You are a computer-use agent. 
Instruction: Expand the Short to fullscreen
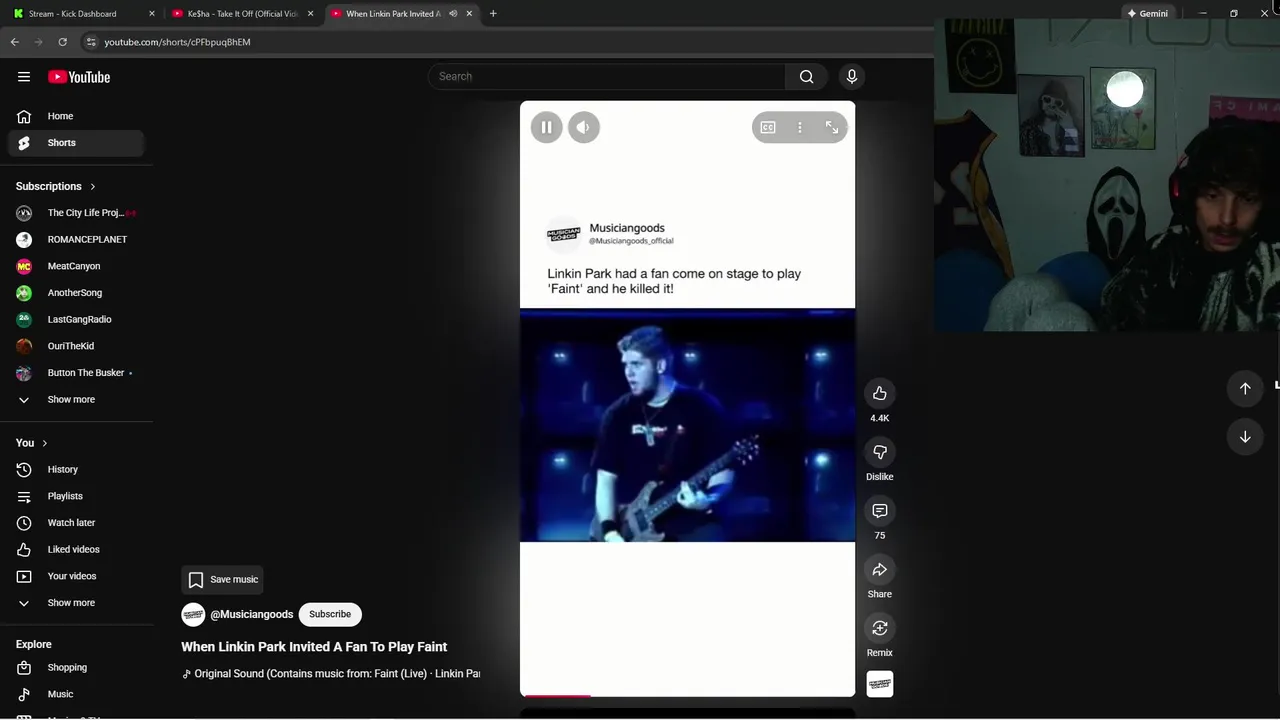[832, 127]
